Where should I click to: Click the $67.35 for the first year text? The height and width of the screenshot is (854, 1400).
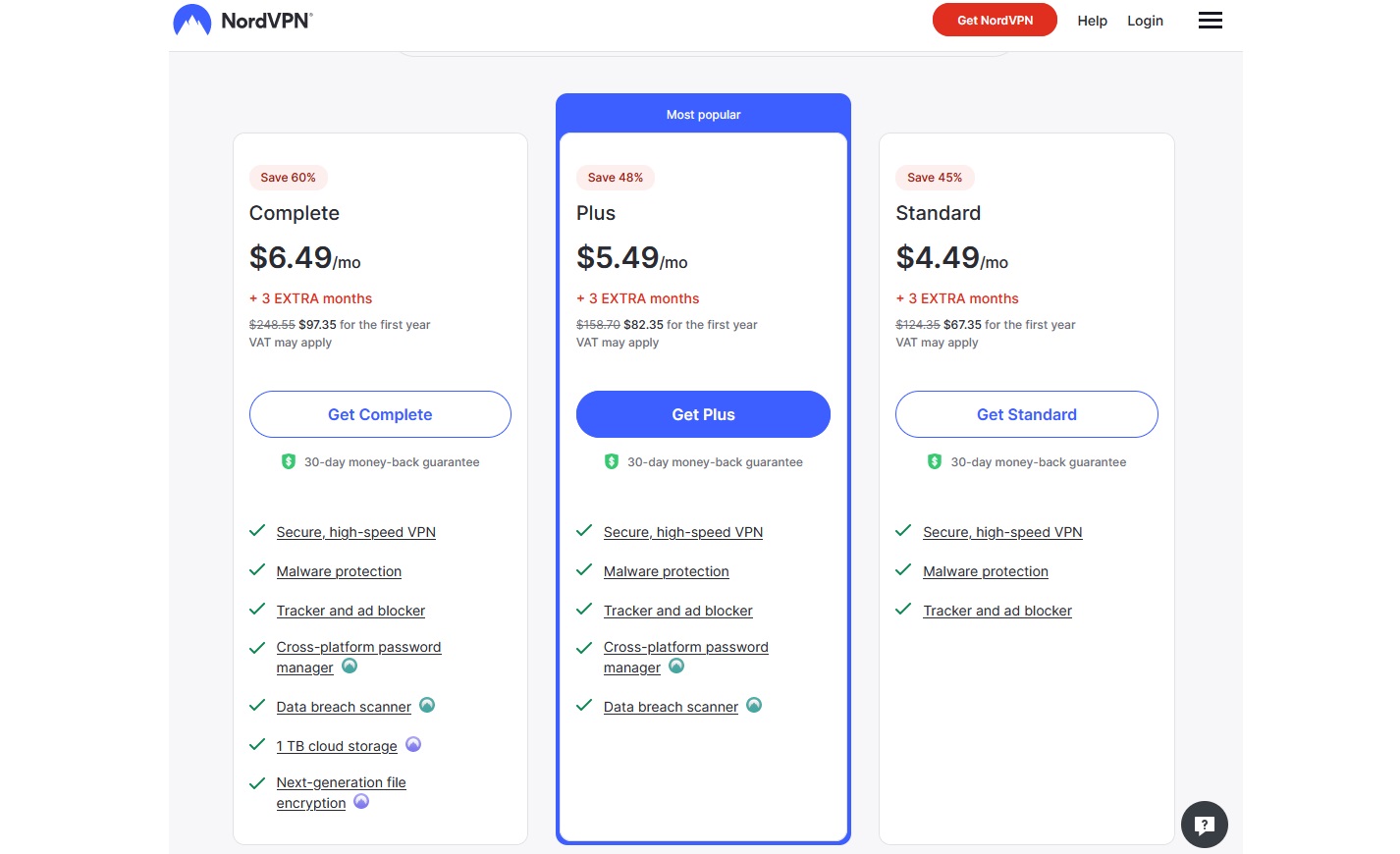[x=1009, y=325]
